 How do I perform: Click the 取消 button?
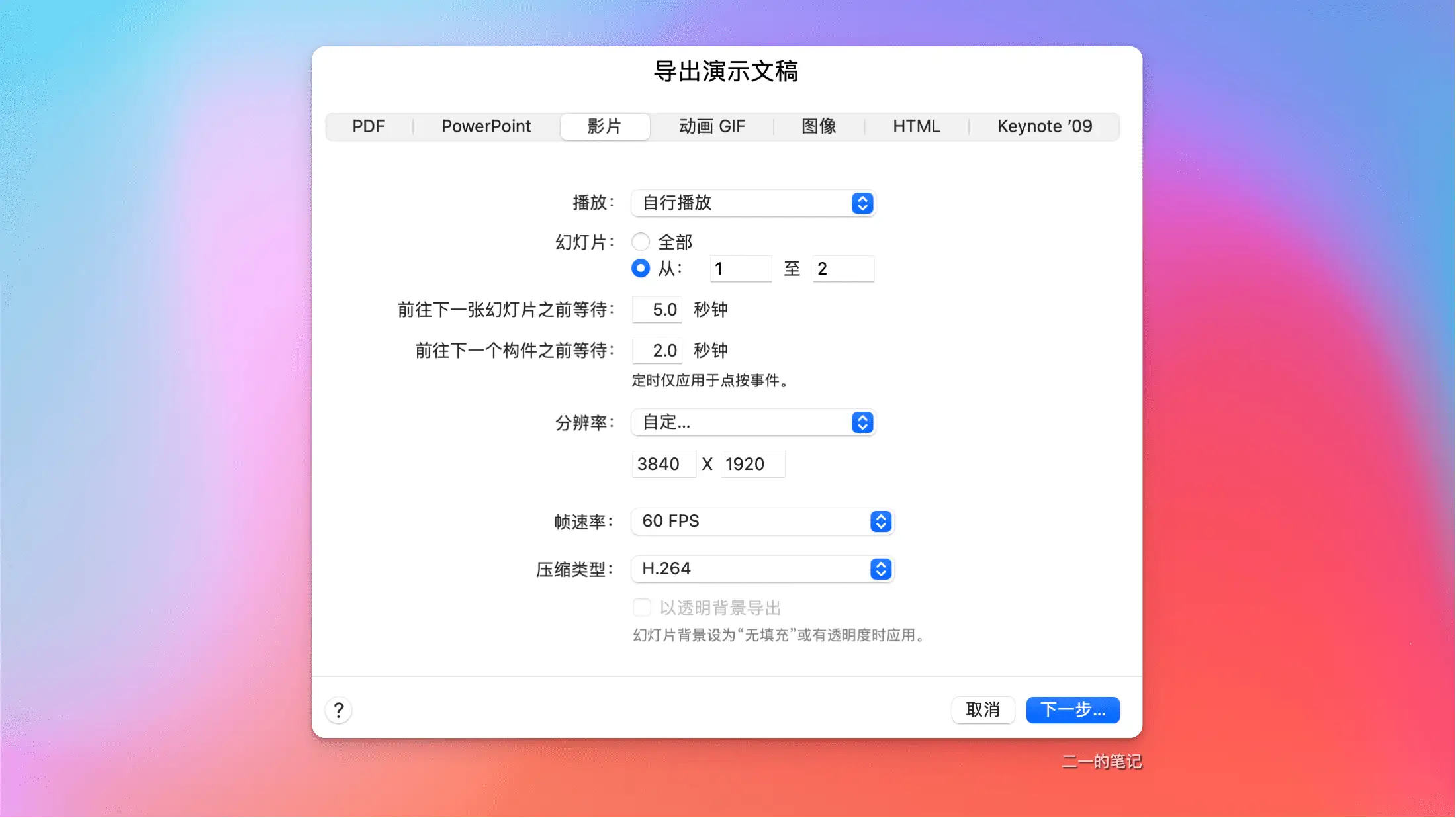983,710
